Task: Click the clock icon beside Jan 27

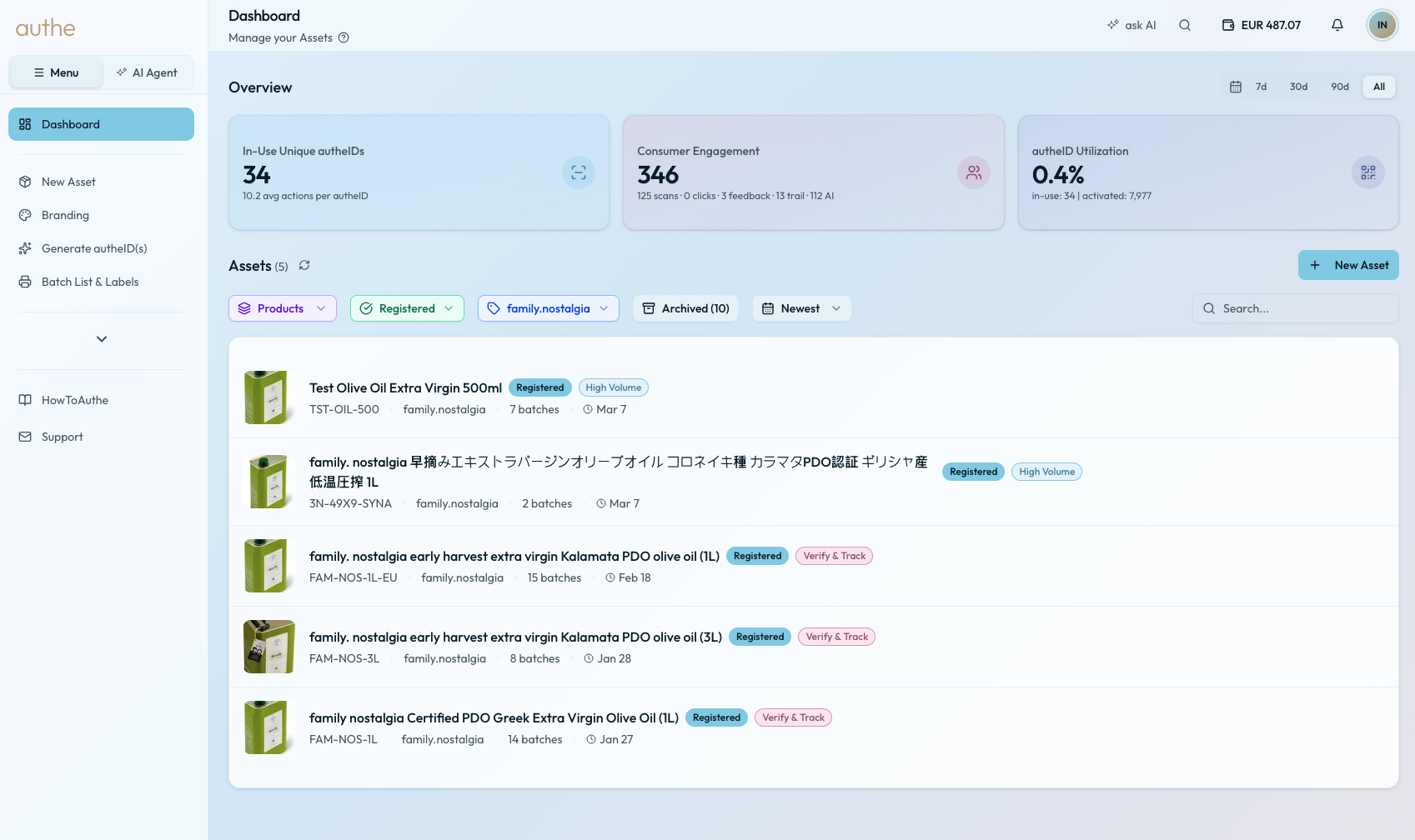Action: [591, 739]
